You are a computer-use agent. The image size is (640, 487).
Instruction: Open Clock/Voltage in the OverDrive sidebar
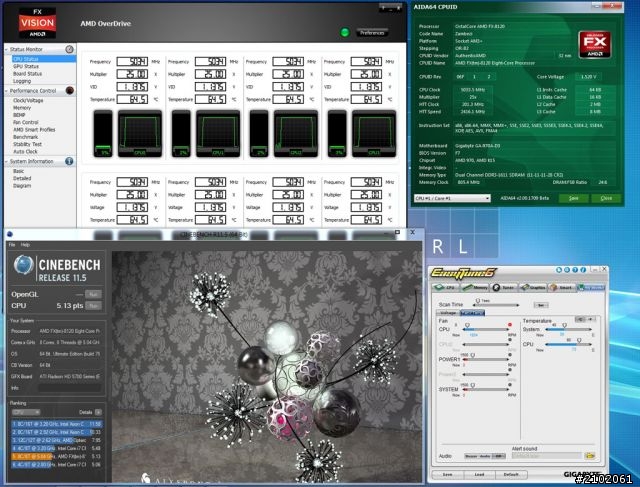point(28,100)
